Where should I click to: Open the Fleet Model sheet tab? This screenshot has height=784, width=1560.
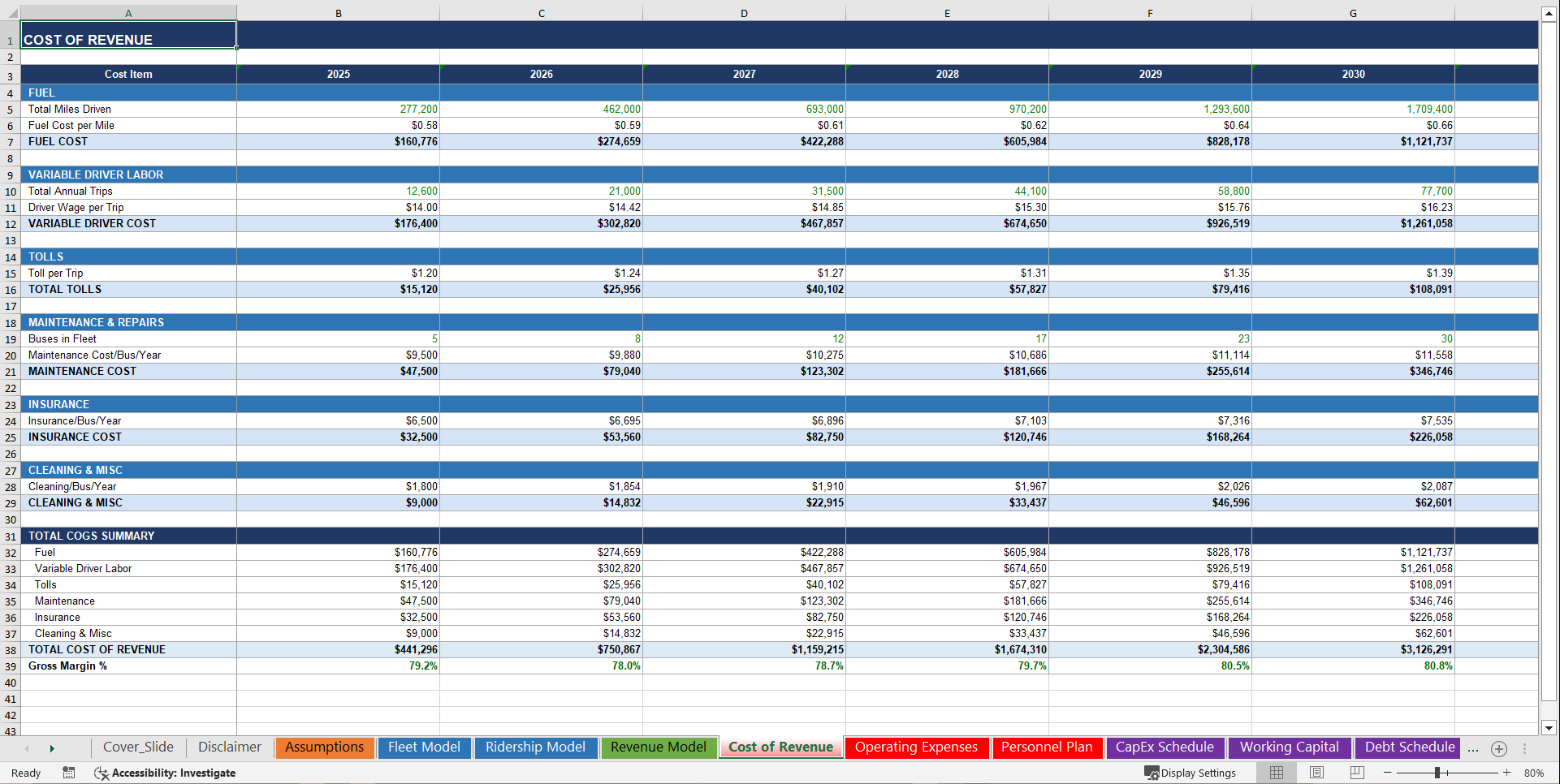coord(424,747)
